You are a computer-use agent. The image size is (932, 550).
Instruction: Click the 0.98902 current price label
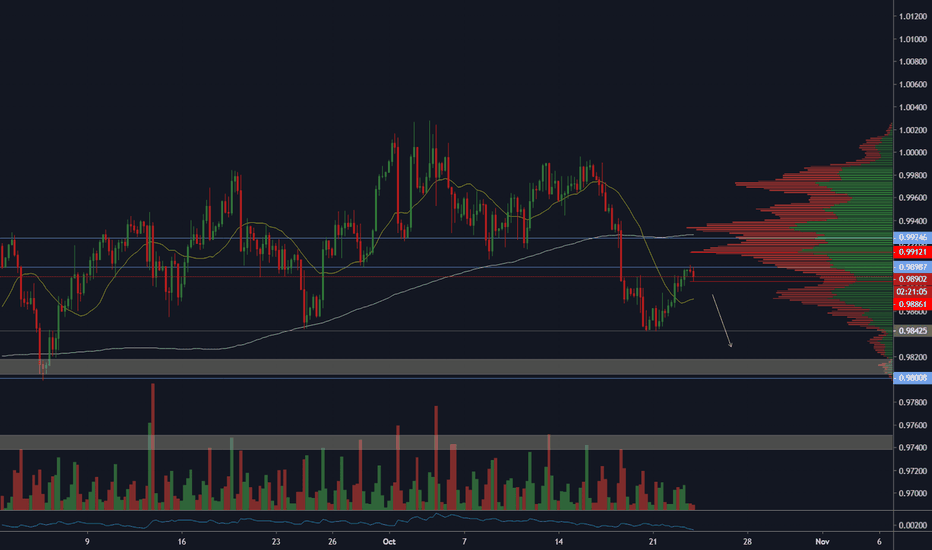[x=912, y=279]
